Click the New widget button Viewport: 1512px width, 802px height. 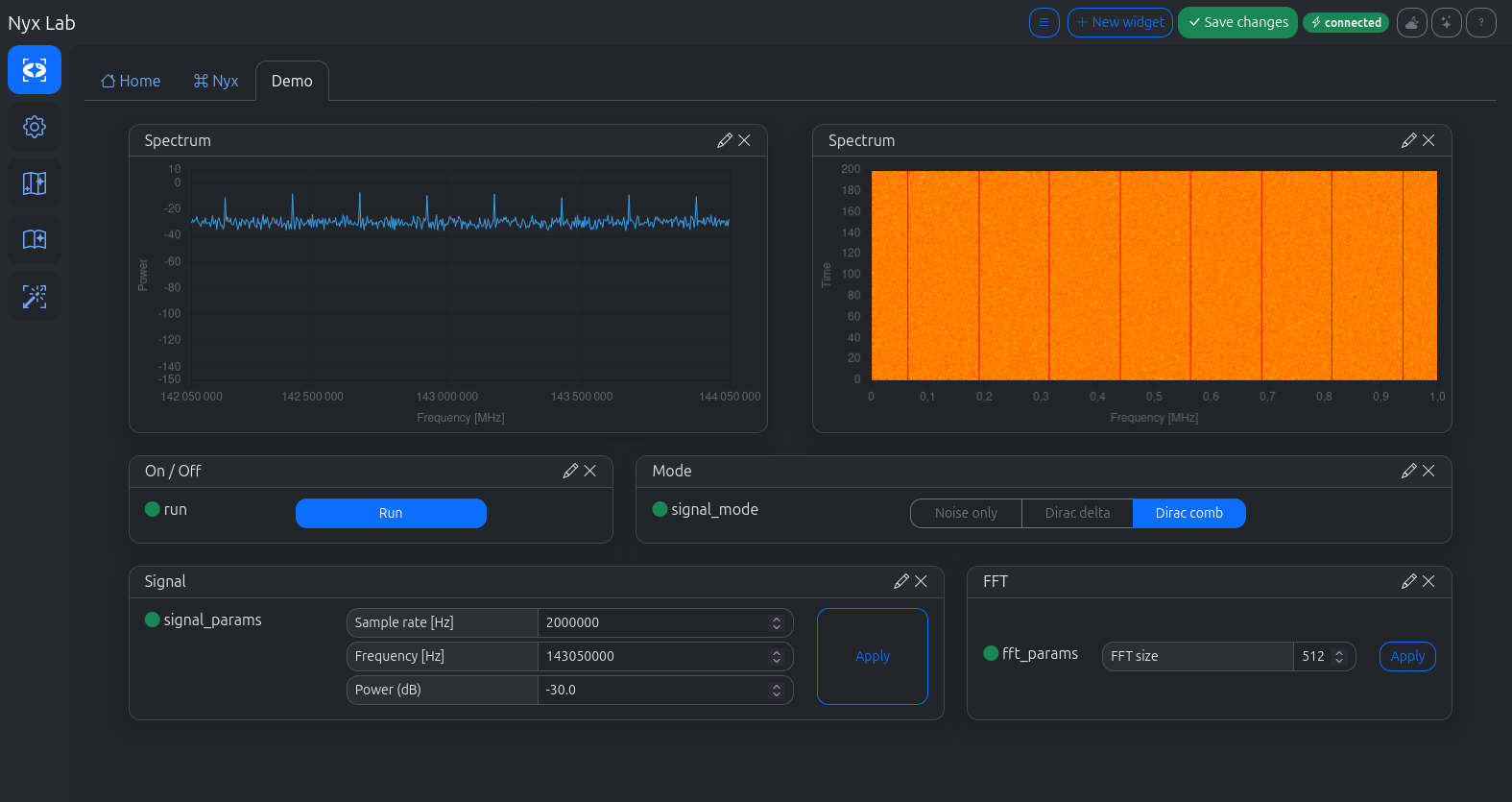point(1119,22)
